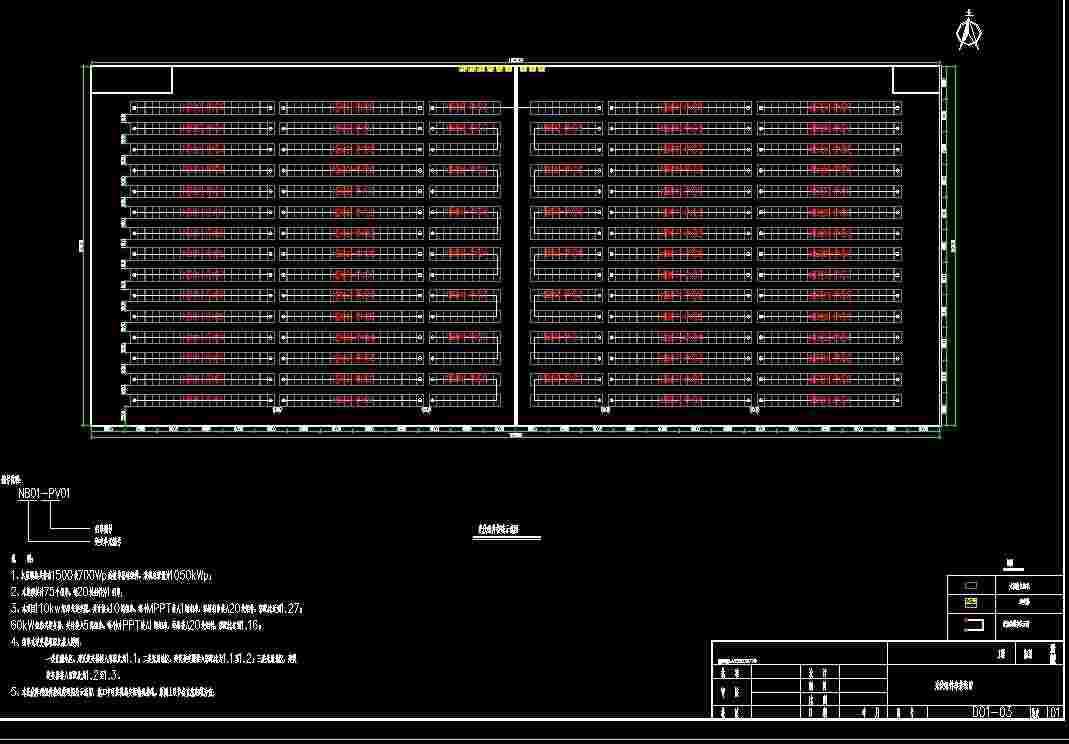Viewport: 1069px width, 744px height.
Task: Click the NB01-PV01 numbering label
Action: point(44,493)
